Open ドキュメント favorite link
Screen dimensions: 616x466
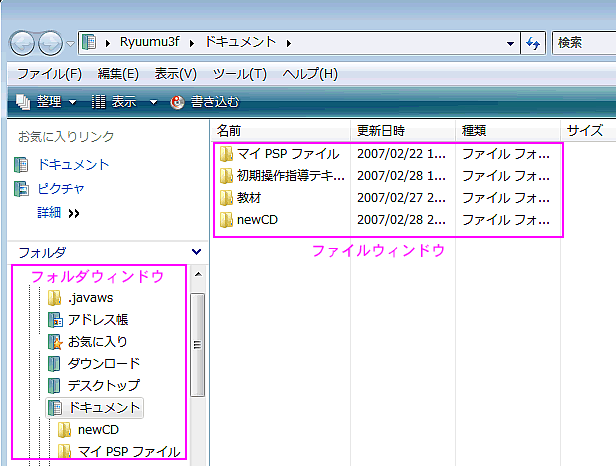pos(73,165)
